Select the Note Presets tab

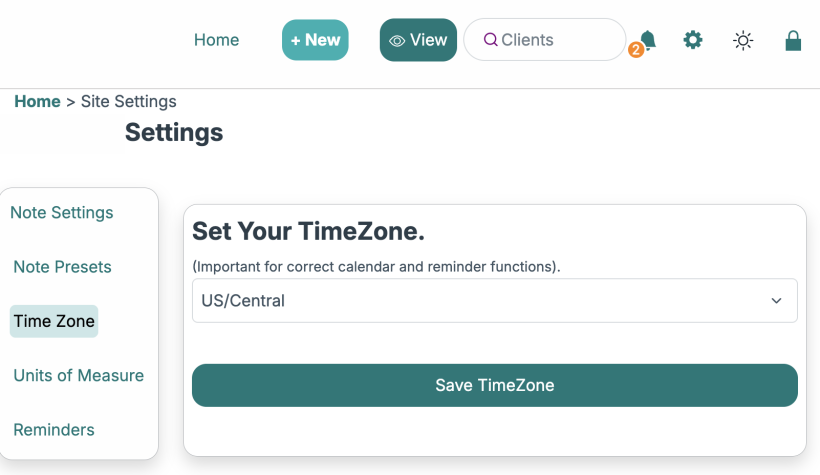62,267
